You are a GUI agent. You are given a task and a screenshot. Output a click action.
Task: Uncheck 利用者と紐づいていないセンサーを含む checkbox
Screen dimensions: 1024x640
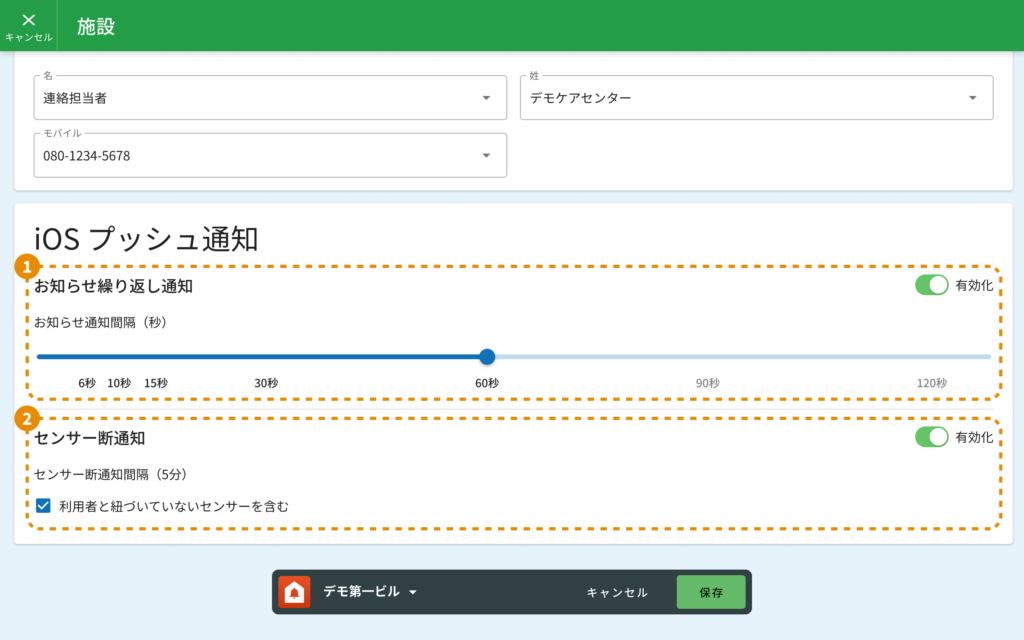pos(43,506)
